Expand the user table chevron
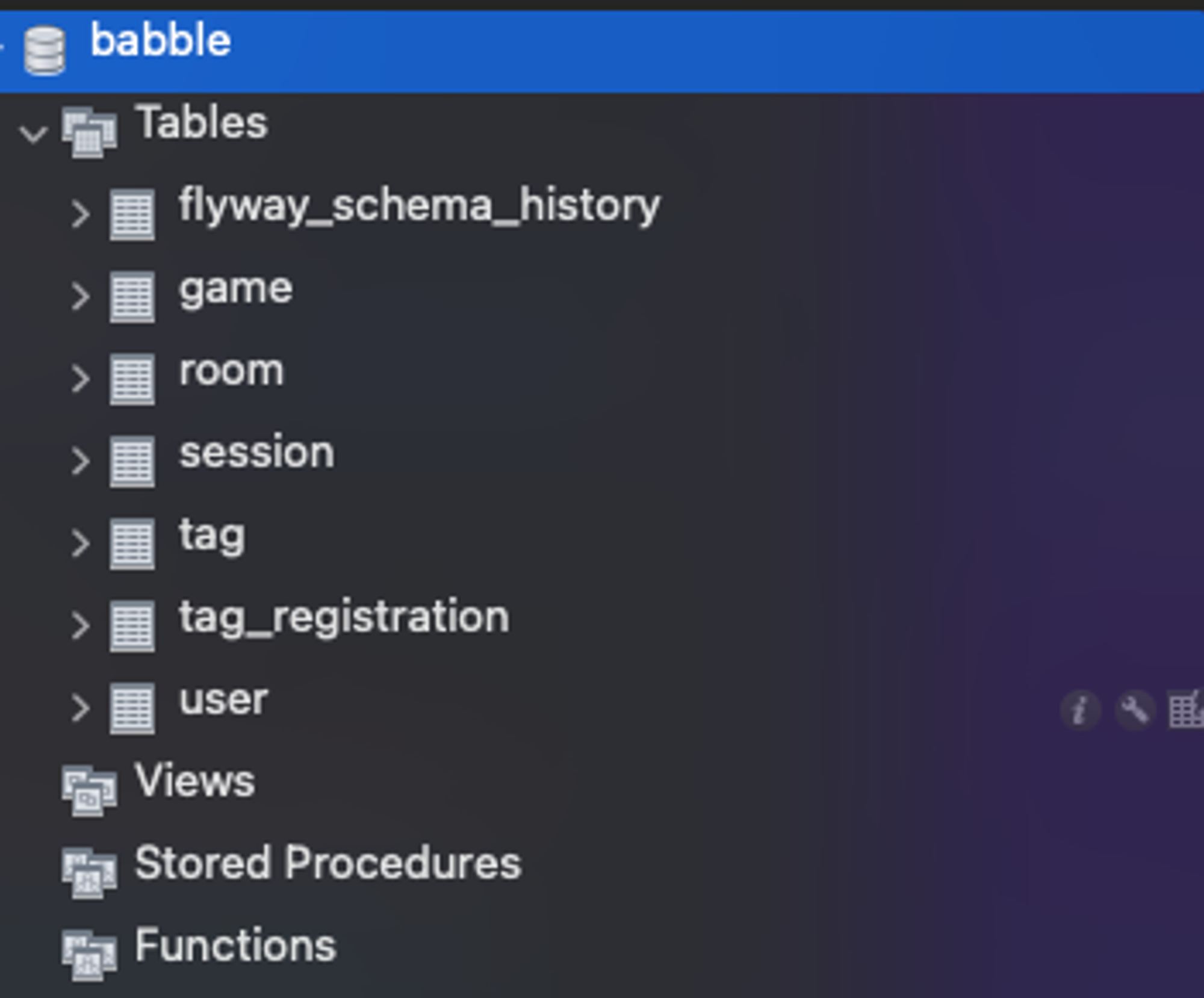1204x998 pixels. (81, 708)
